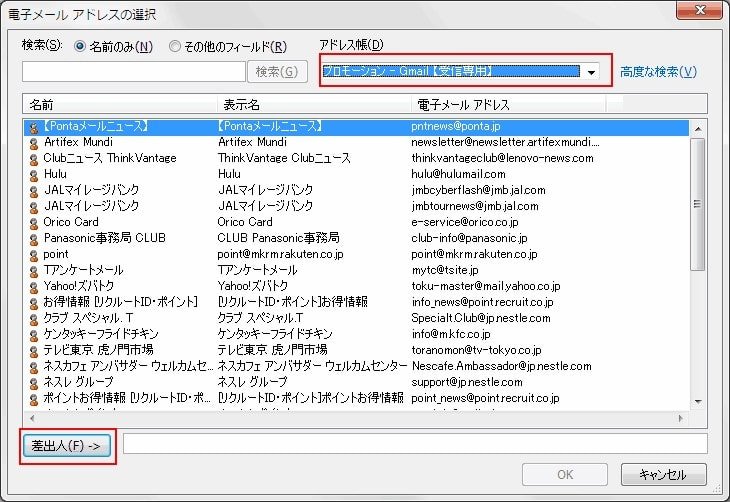Click the search text input field
This screenshot has height=502, width=730.
pyautogui.click(x=134, y=72)
